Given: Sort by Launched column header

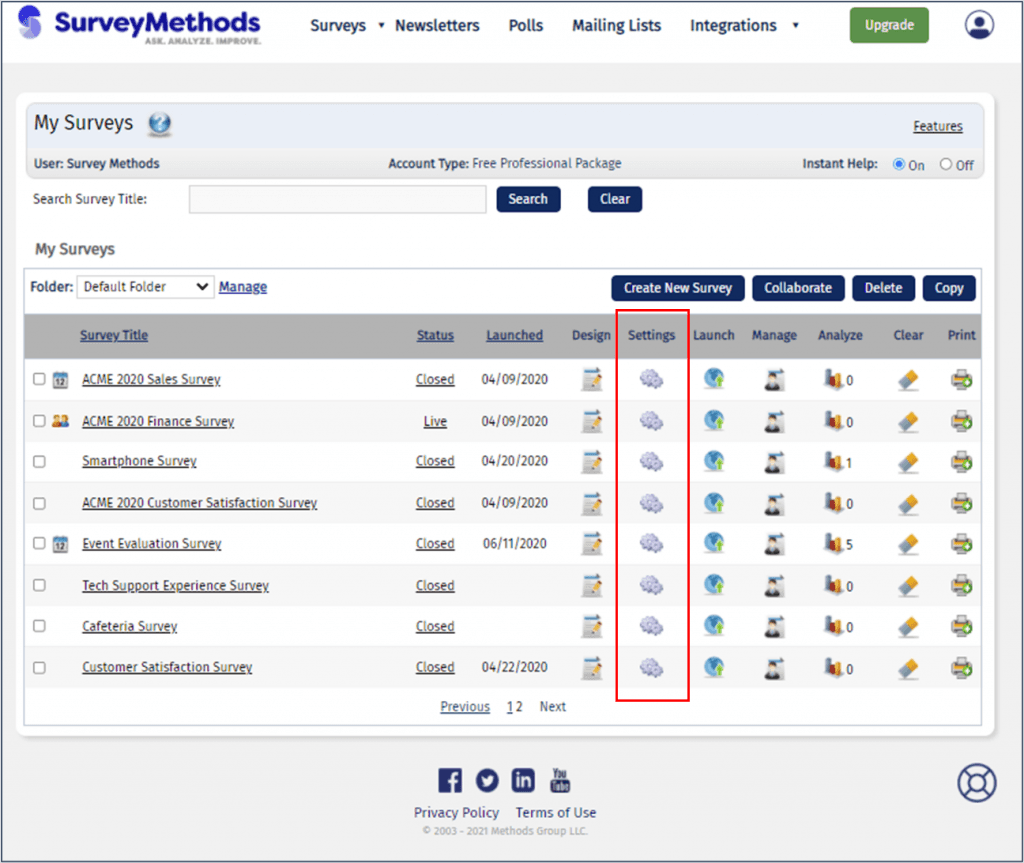Looking at the screenshot, I should tap(515, 335).
